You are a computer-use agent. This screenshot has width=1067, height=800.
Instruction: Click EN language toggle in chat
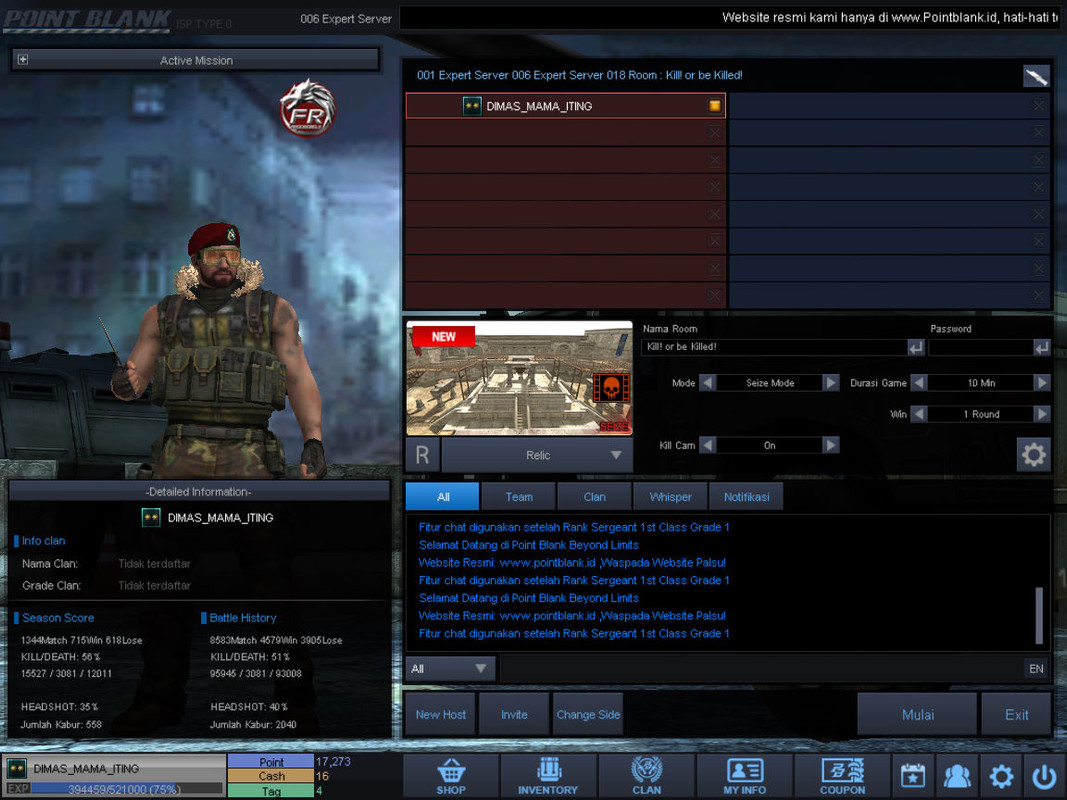(x=1036, y=669)
